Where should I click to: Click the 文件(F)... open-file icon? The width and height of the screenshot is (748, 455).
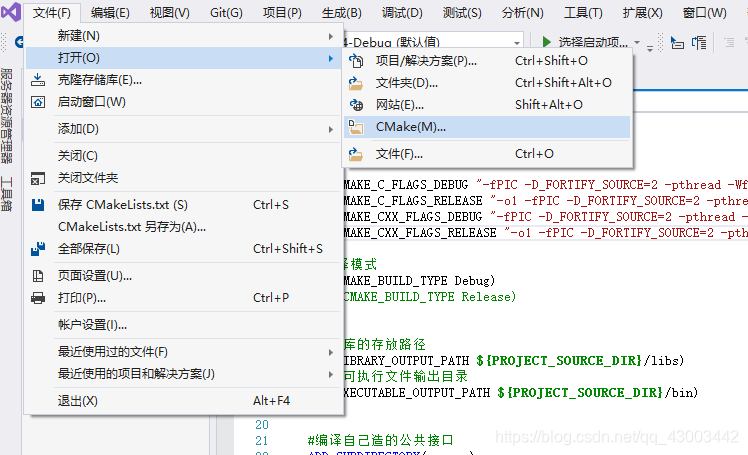356,154
